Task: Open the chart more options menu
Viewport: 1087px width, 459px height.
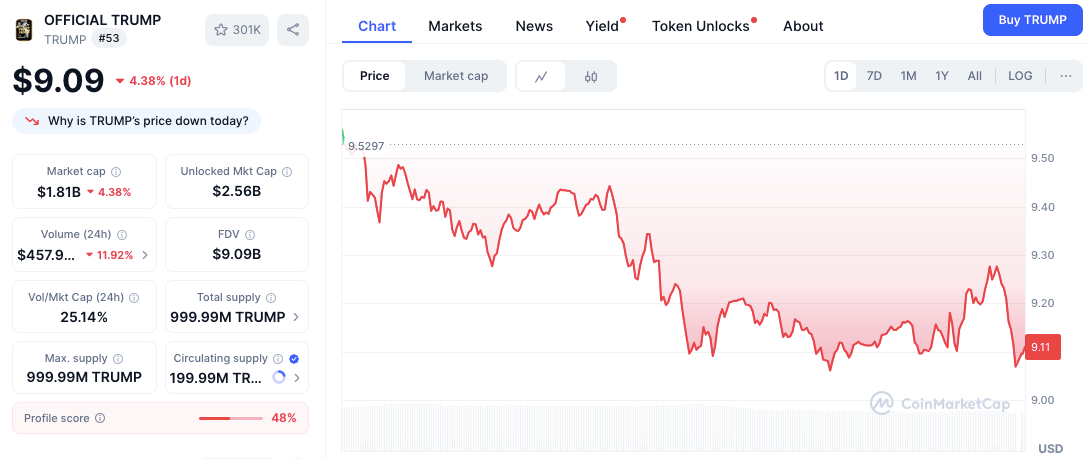Action: [1065, 76]
